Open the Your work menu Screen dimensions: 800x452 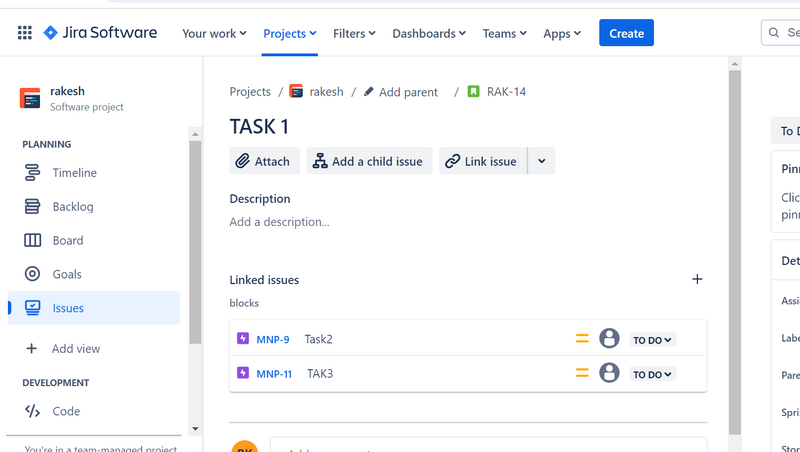click(215, 33)
